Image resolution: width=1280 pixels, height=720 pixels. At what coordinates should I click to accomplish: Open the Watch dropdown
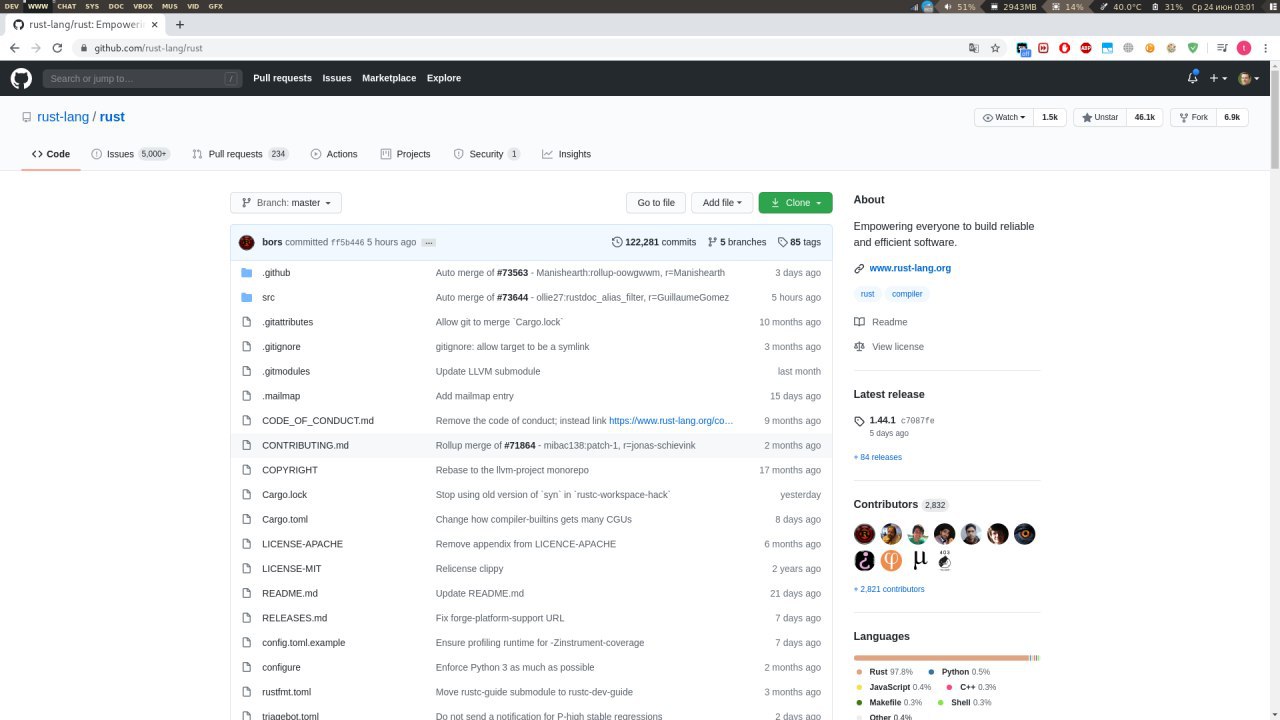coord(1004,117)
